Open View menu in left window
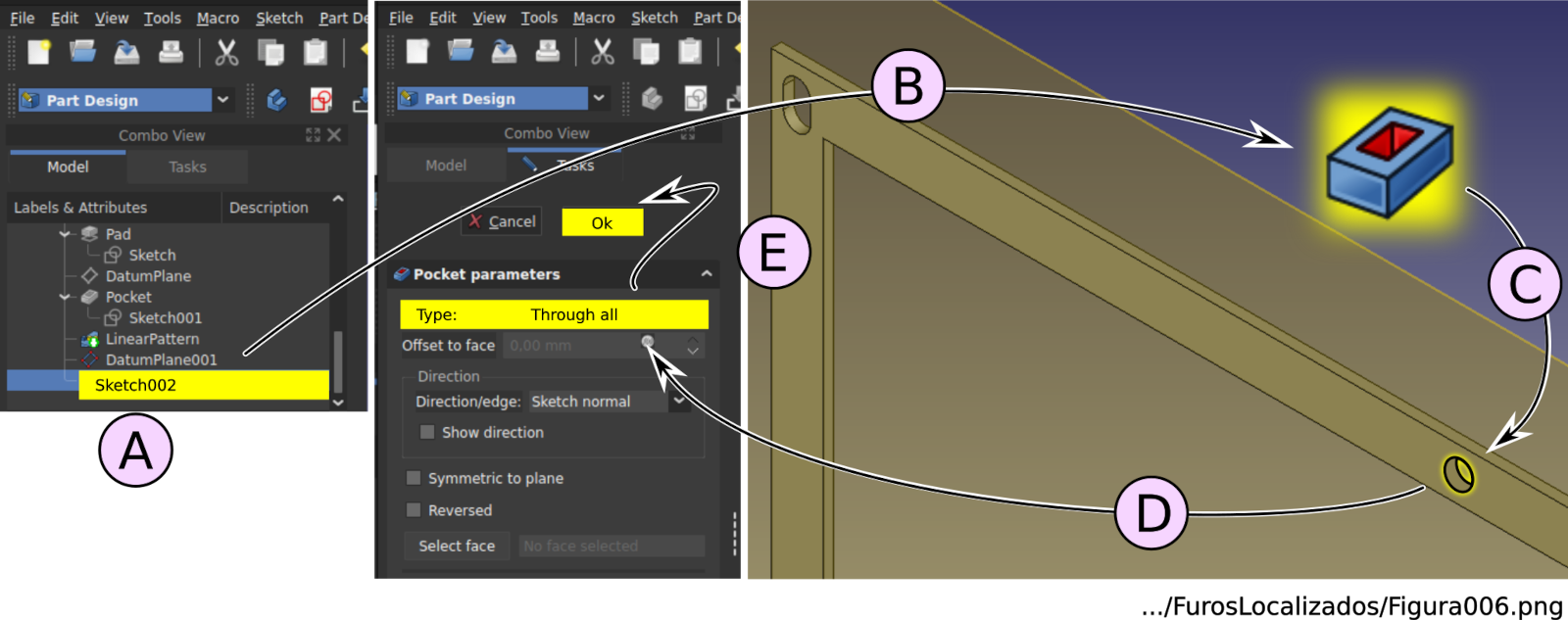Image resolution: width=1568 pixels, height=620 pixels. pyautogui.click(x=112, y=18)
